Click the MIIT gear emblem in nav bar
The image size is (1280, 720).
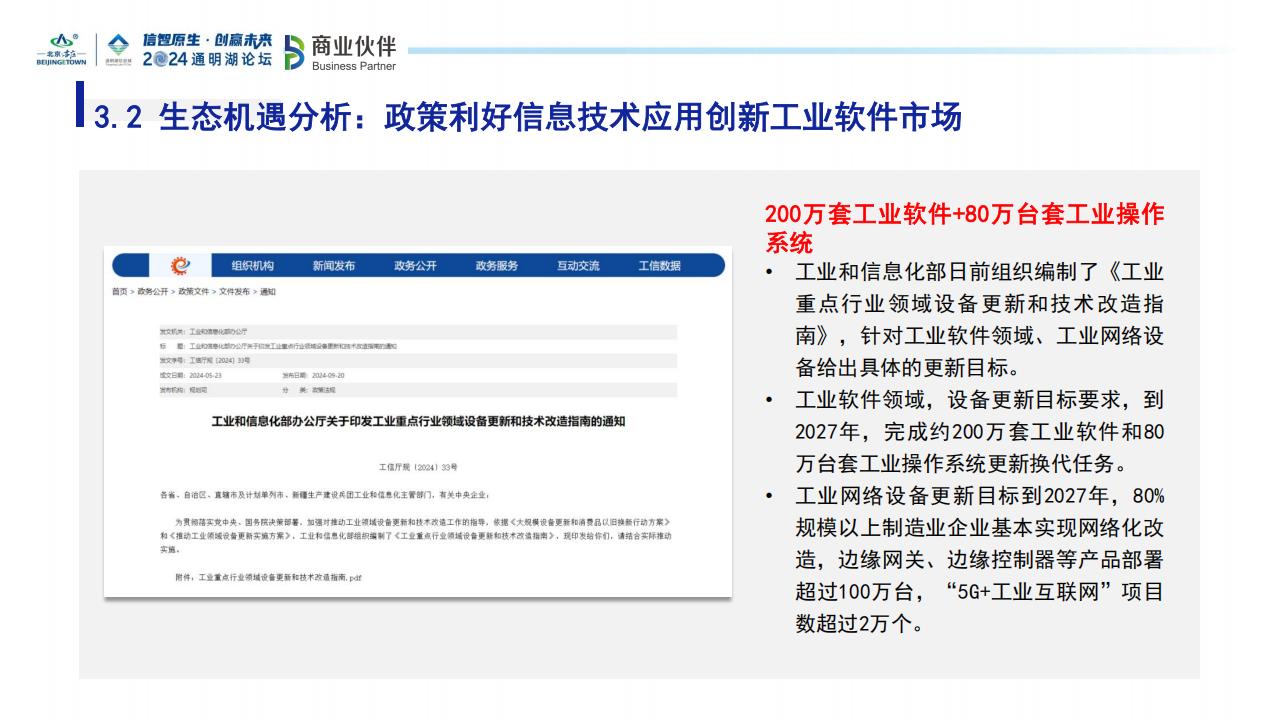[180, 265]
